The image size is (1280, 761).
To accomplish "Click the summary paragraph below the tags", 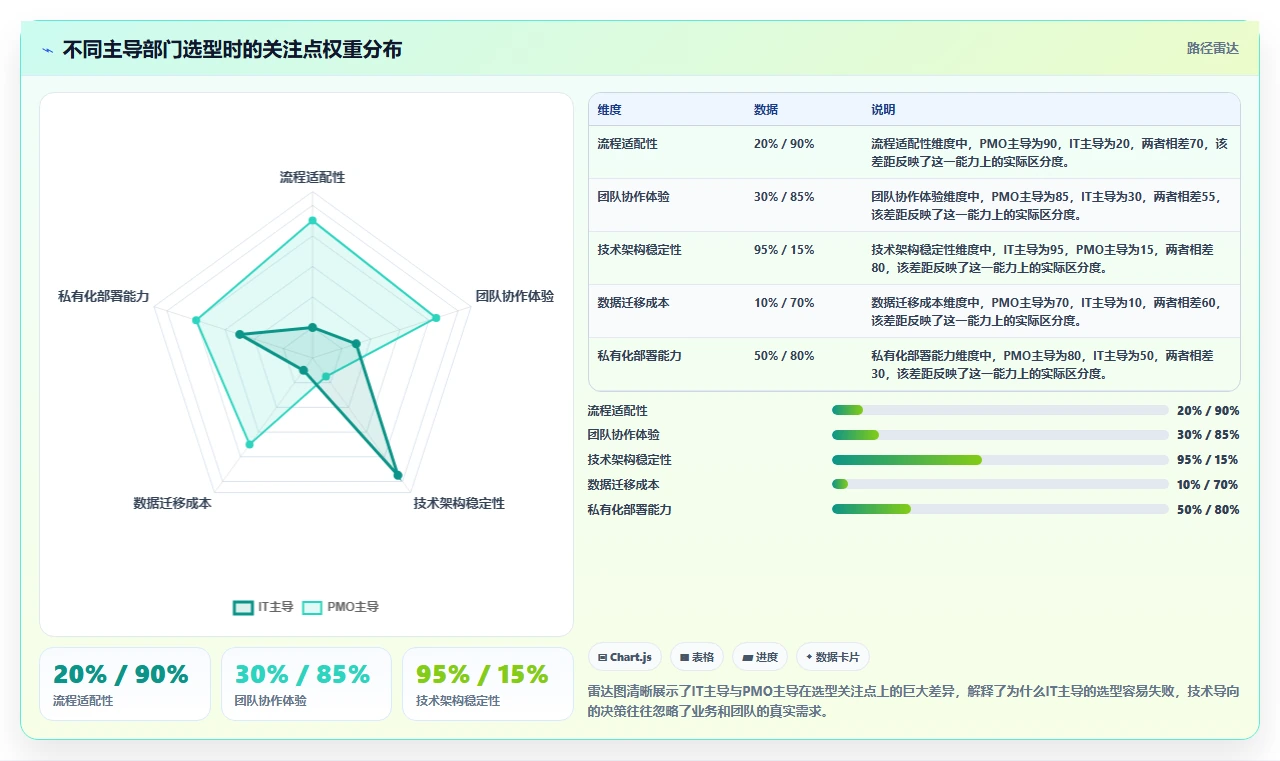I will point(913,702).
